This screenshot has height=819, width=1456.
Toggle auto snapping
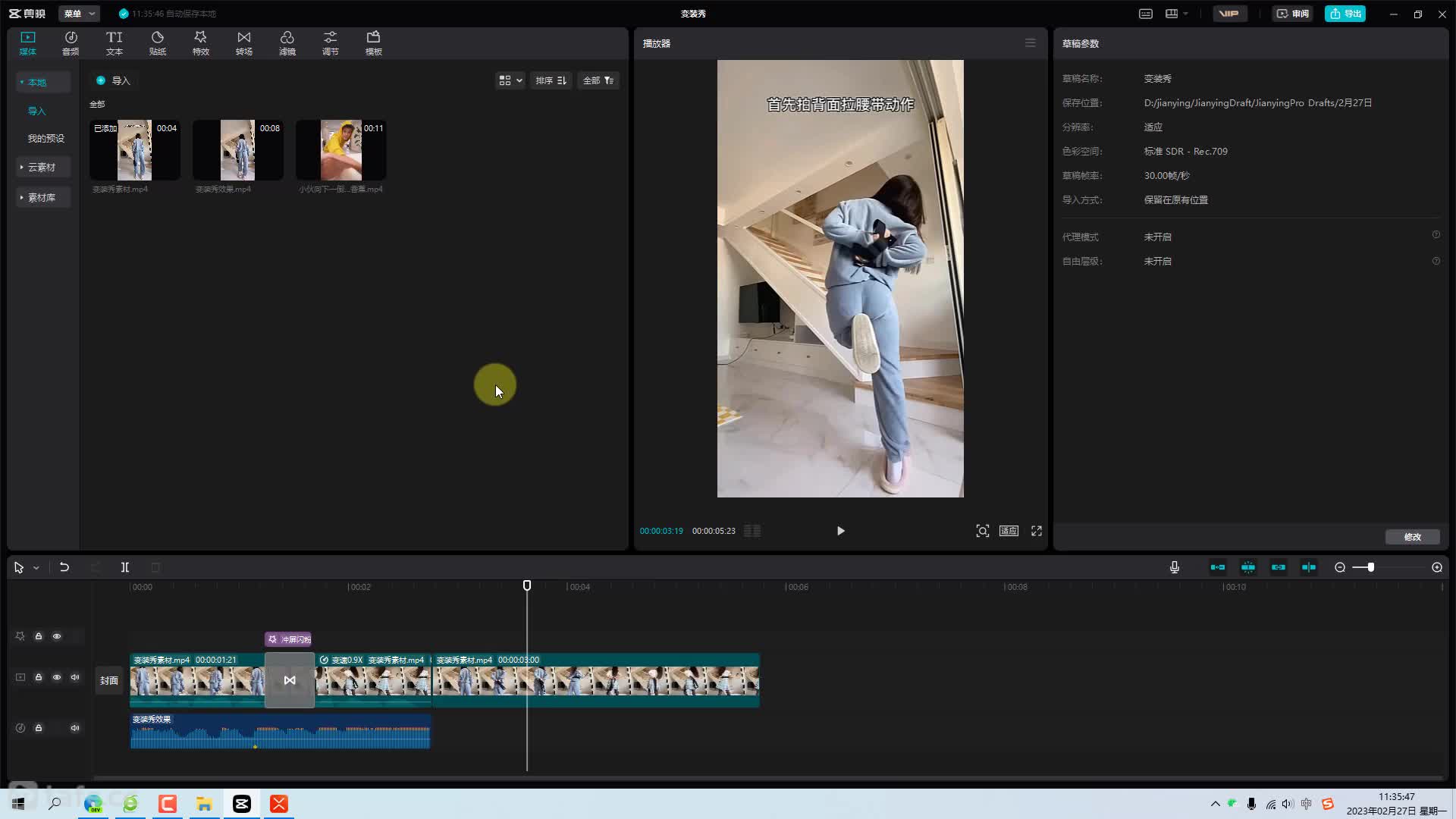[1248, 567]
